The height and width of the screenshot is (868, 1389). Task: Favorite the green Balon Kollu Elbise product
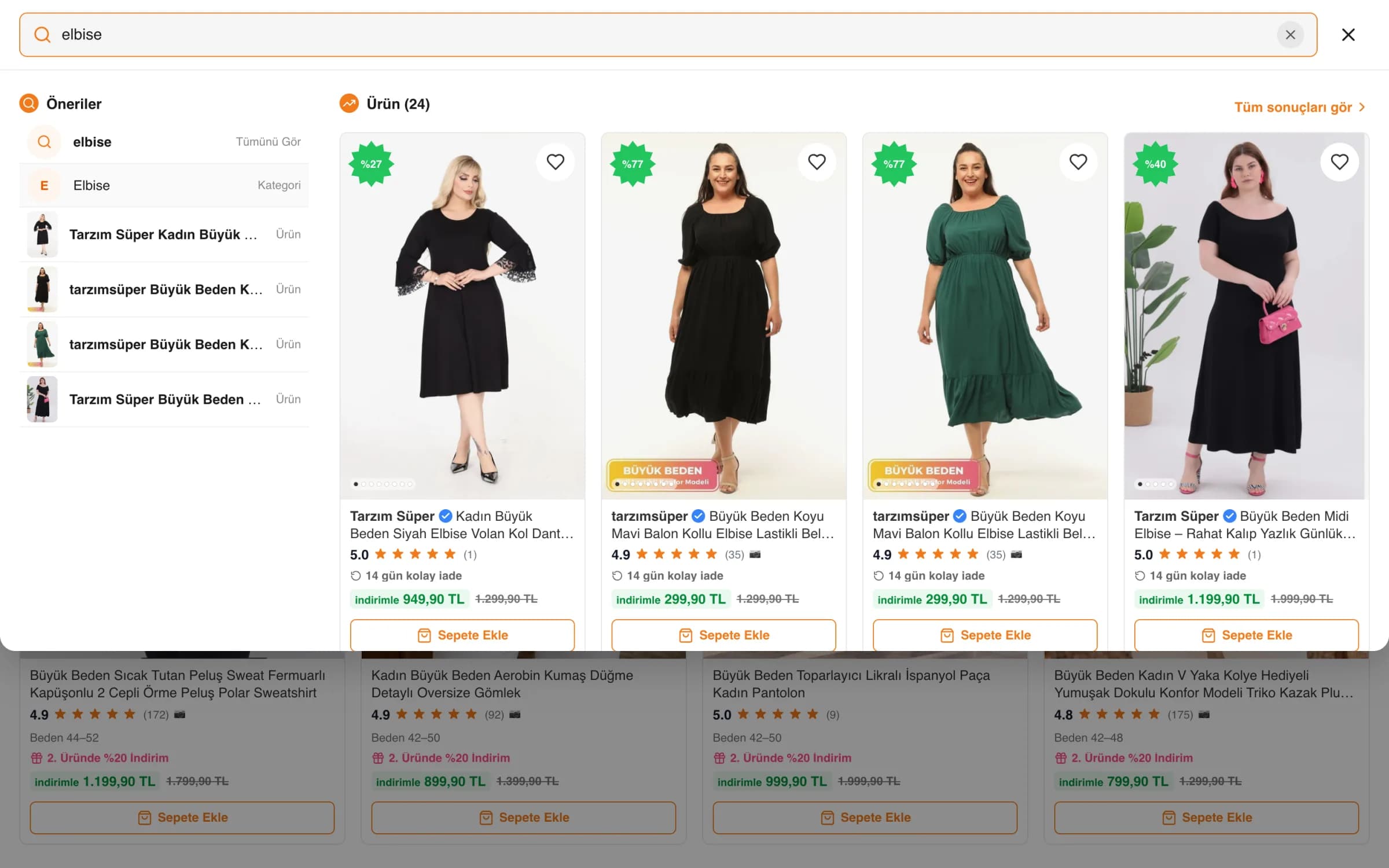point(1078,162)
